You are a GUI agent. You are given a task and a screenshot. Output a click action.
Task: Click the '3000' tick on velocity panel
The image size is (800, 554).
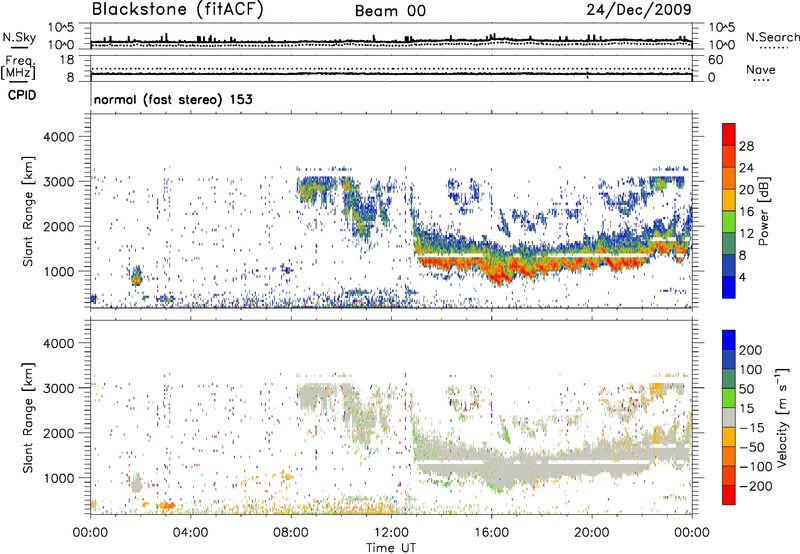(x=58, y=388)
